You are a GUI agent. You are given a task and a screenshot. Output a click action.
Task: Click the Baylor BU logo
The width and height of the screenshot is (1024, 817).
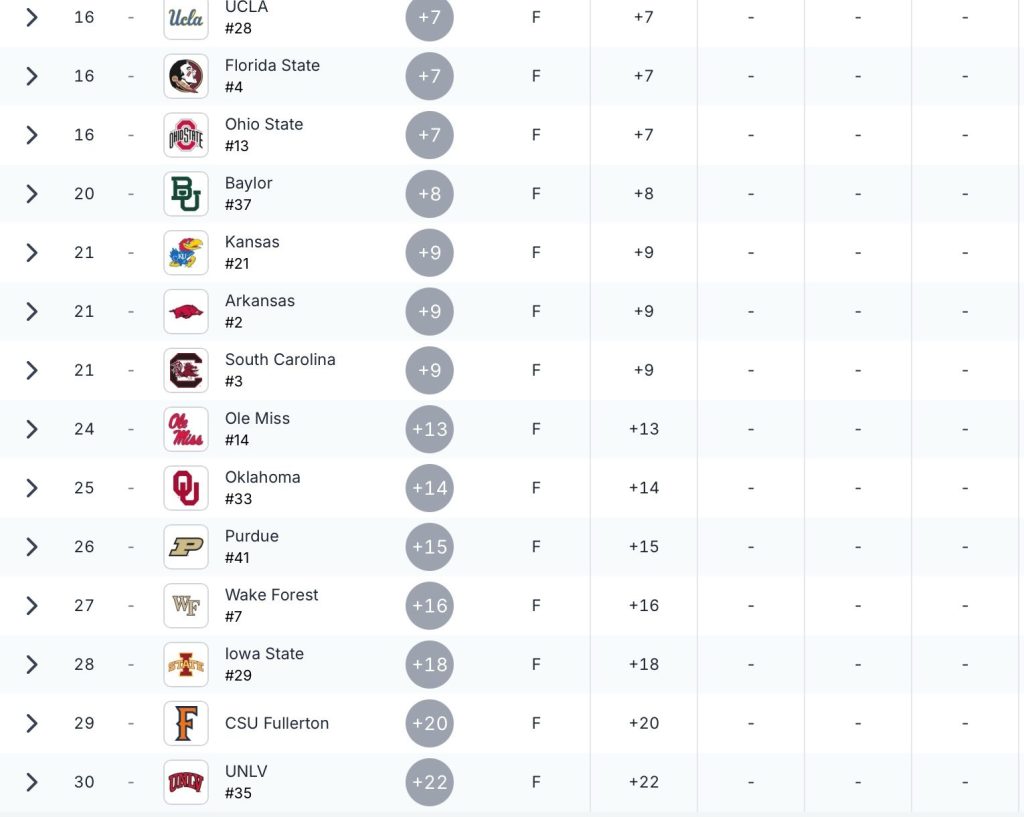[186, 194]
